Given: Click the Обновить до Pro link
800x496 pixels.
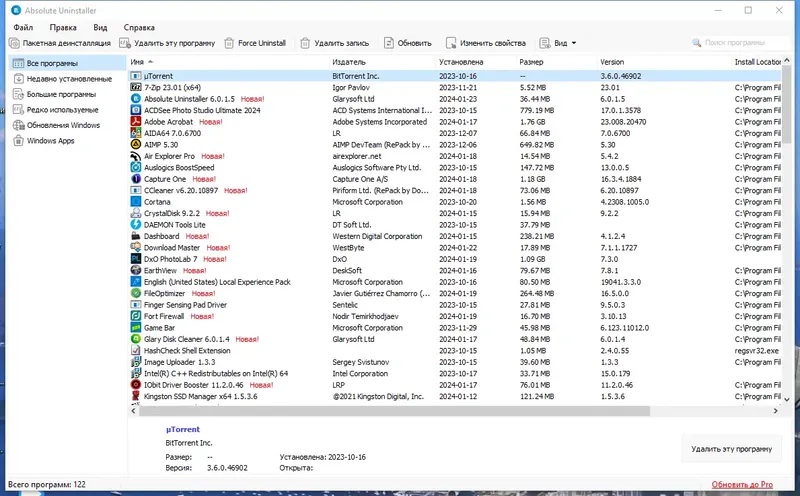Looking at the screenshot, I should click(742, 485).
